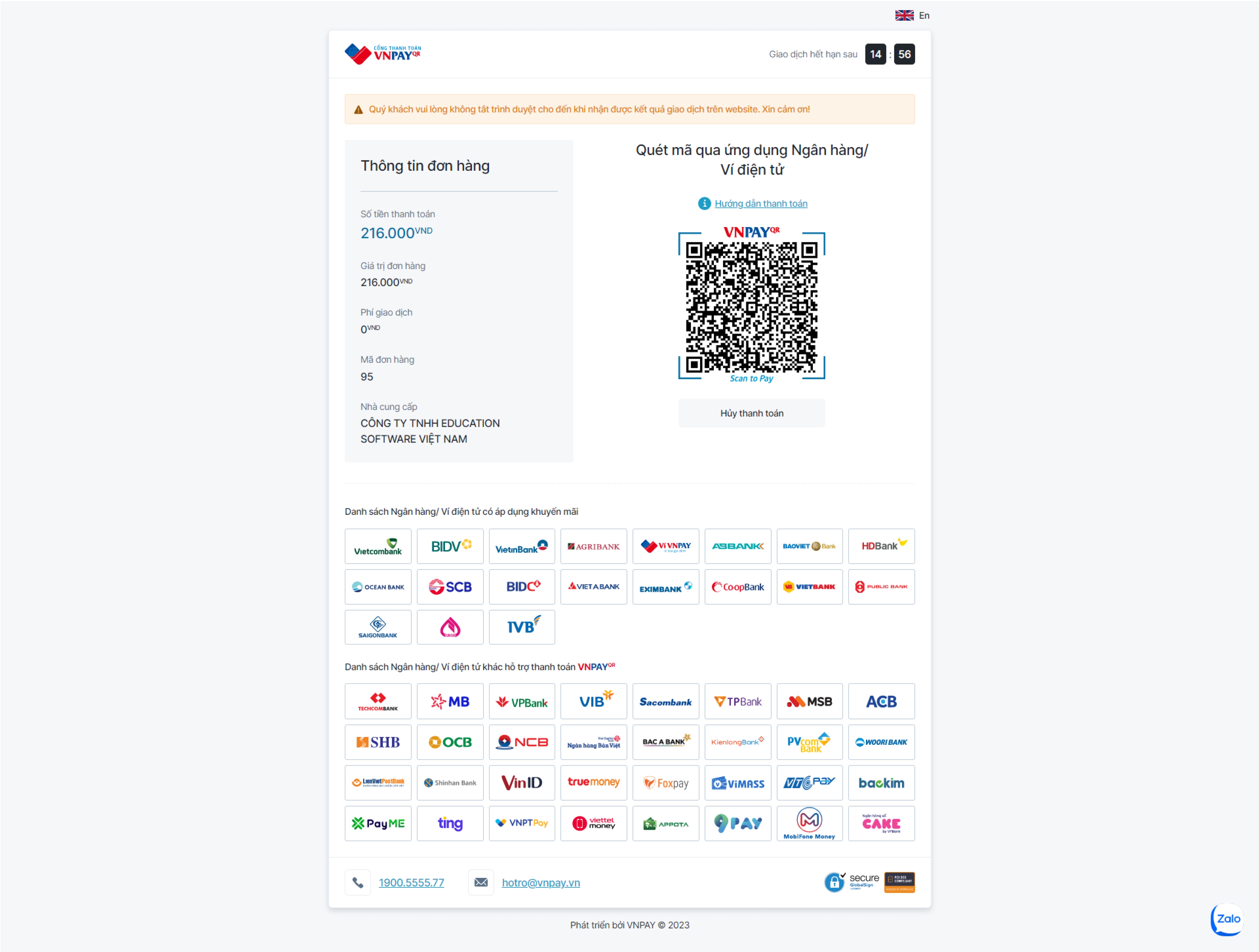Click the VNPAY logo in header
Screen dimensions: 1259x952
click(383, 54)
